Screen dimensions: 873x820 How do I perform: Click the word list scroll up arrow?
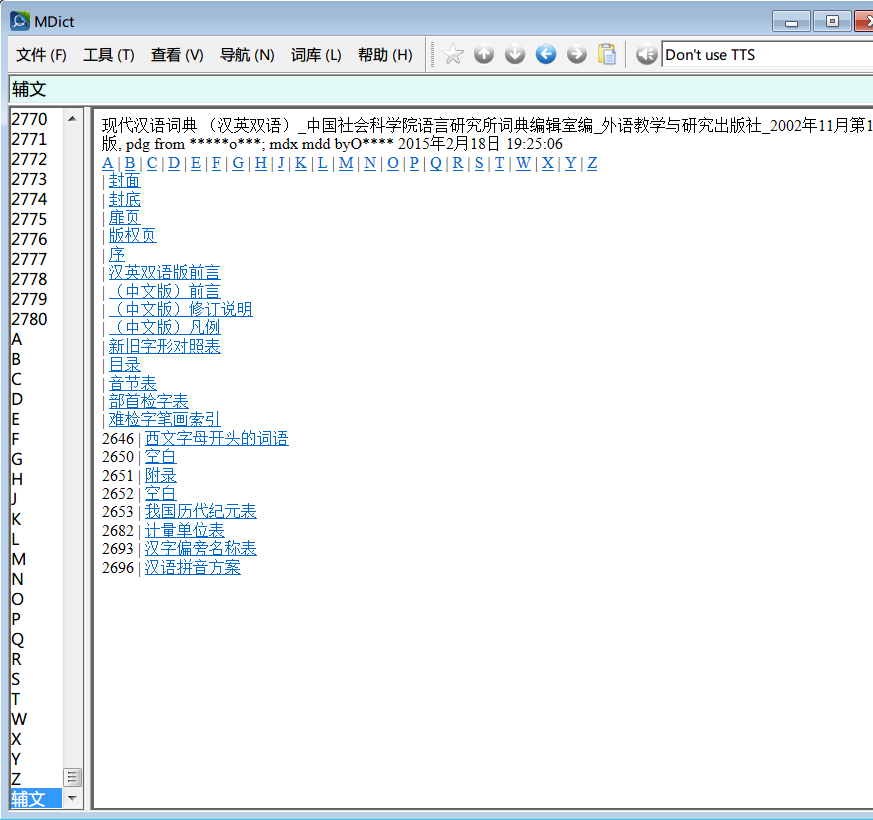(x=72, y=119)
